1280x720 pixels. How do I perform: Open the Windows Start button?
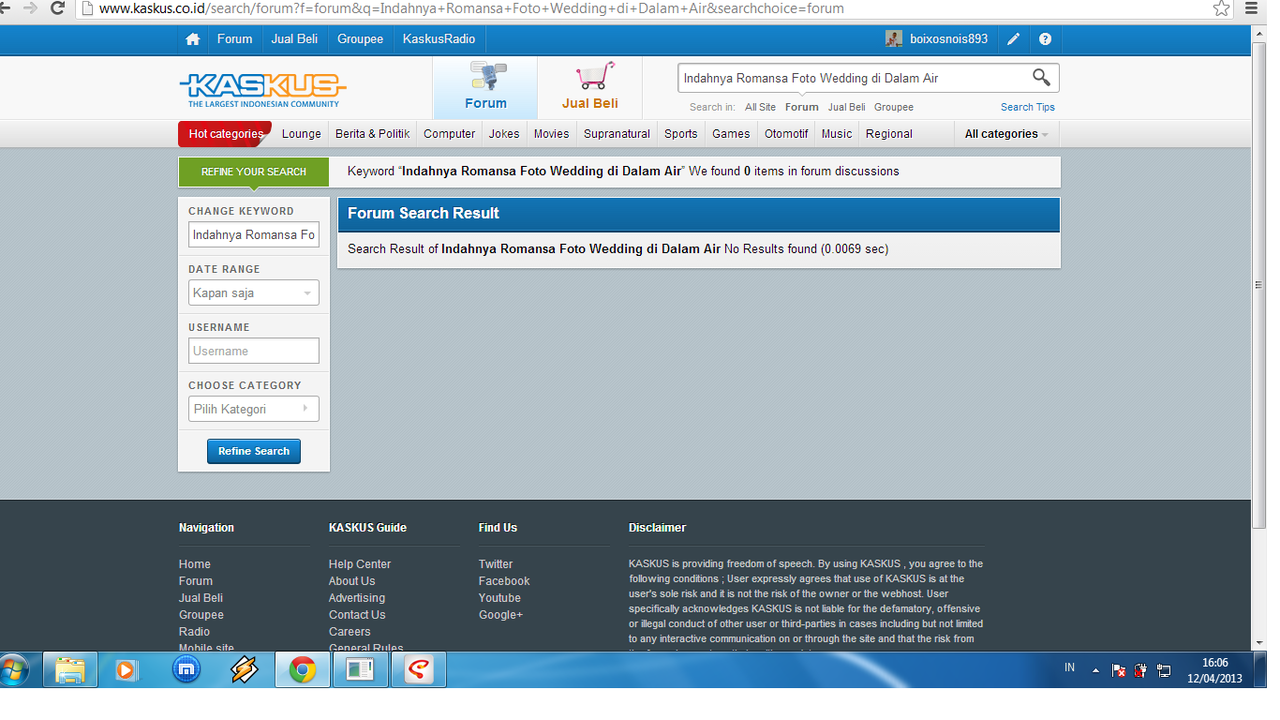[x=14, y=669]
